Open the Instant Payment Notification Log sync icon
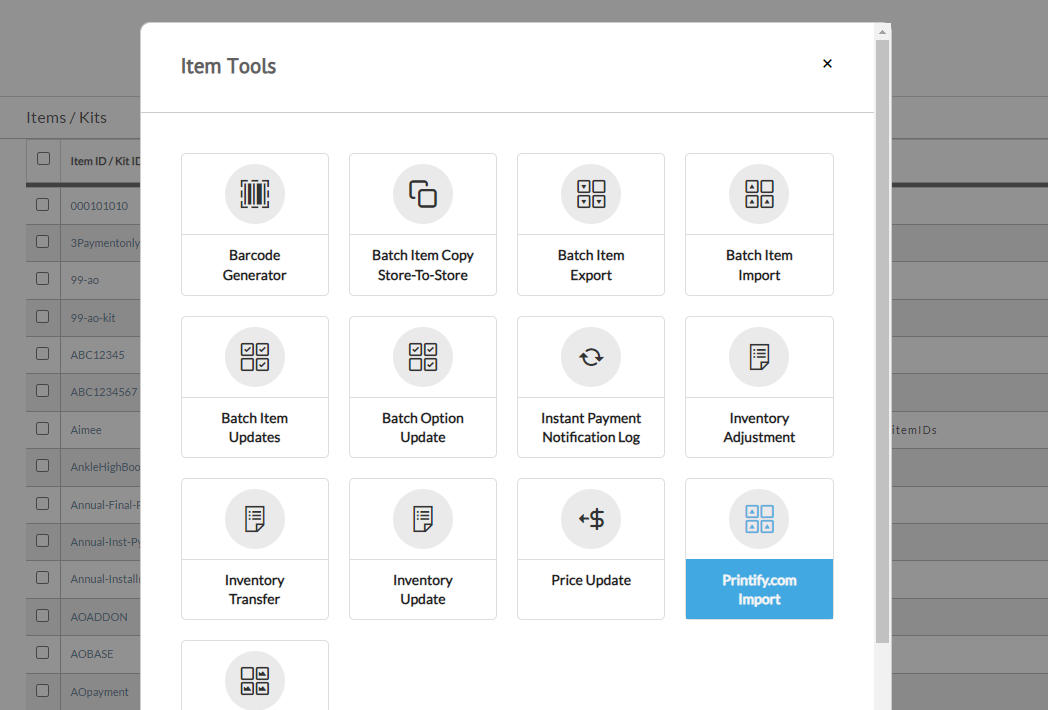 point(591,357)
